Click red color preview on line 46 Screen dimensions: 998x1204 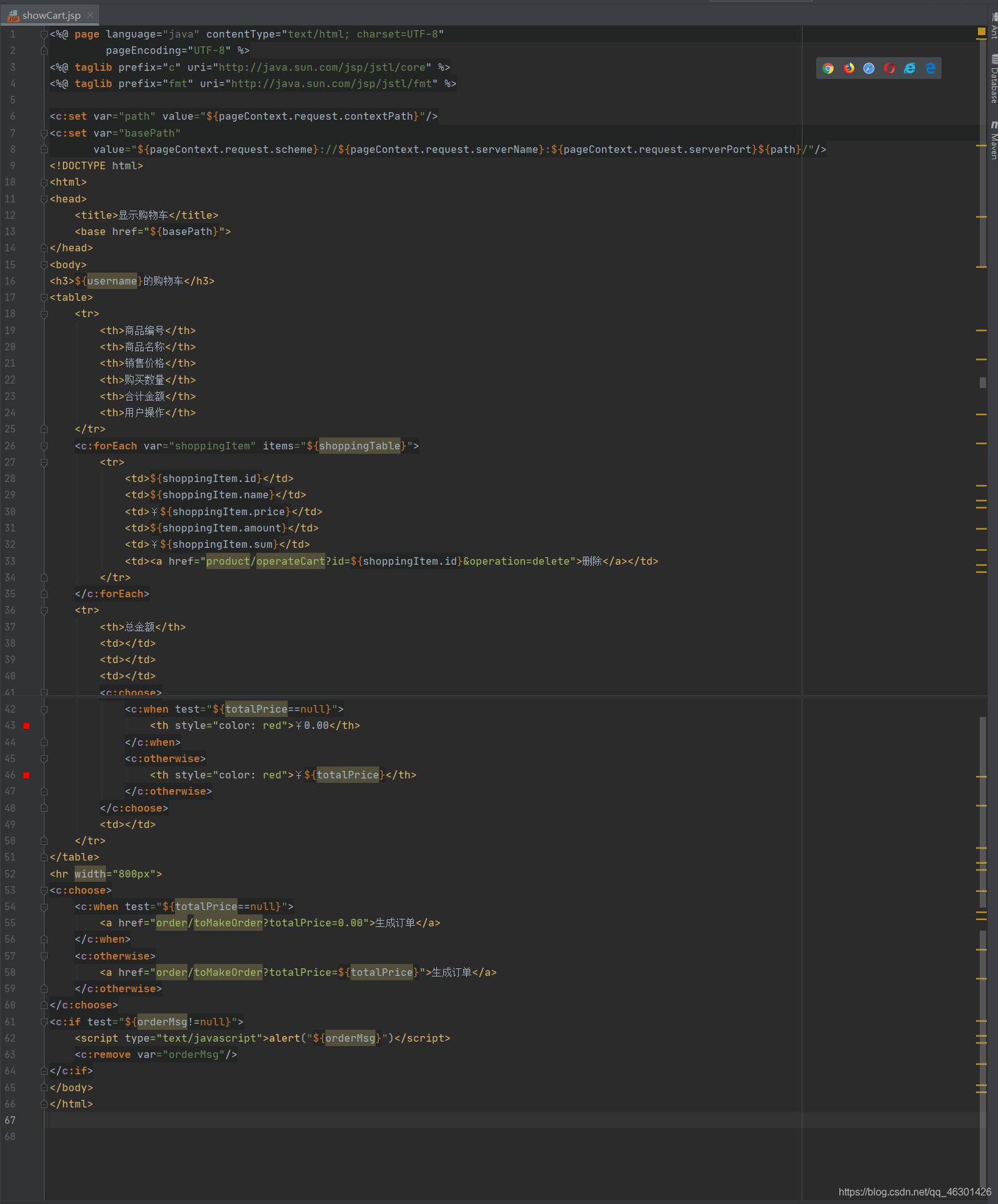tap(26, 775)
